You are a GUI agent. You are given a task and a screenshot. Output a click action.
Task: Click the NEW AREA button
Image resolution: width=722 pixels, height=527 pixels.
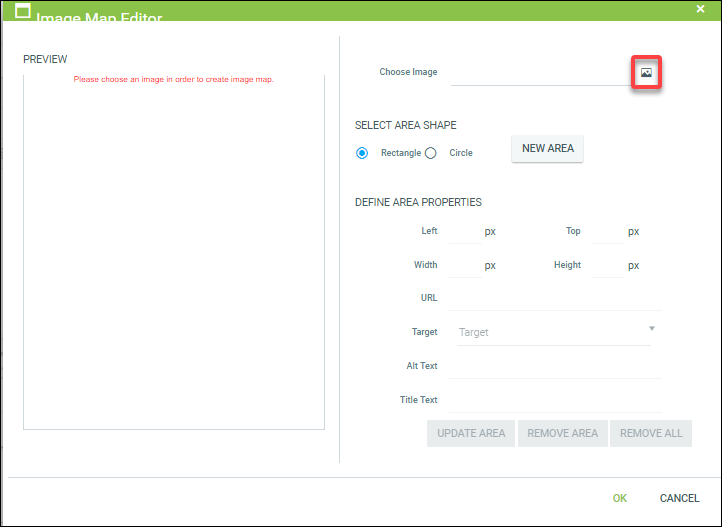[x=547, y=149]
